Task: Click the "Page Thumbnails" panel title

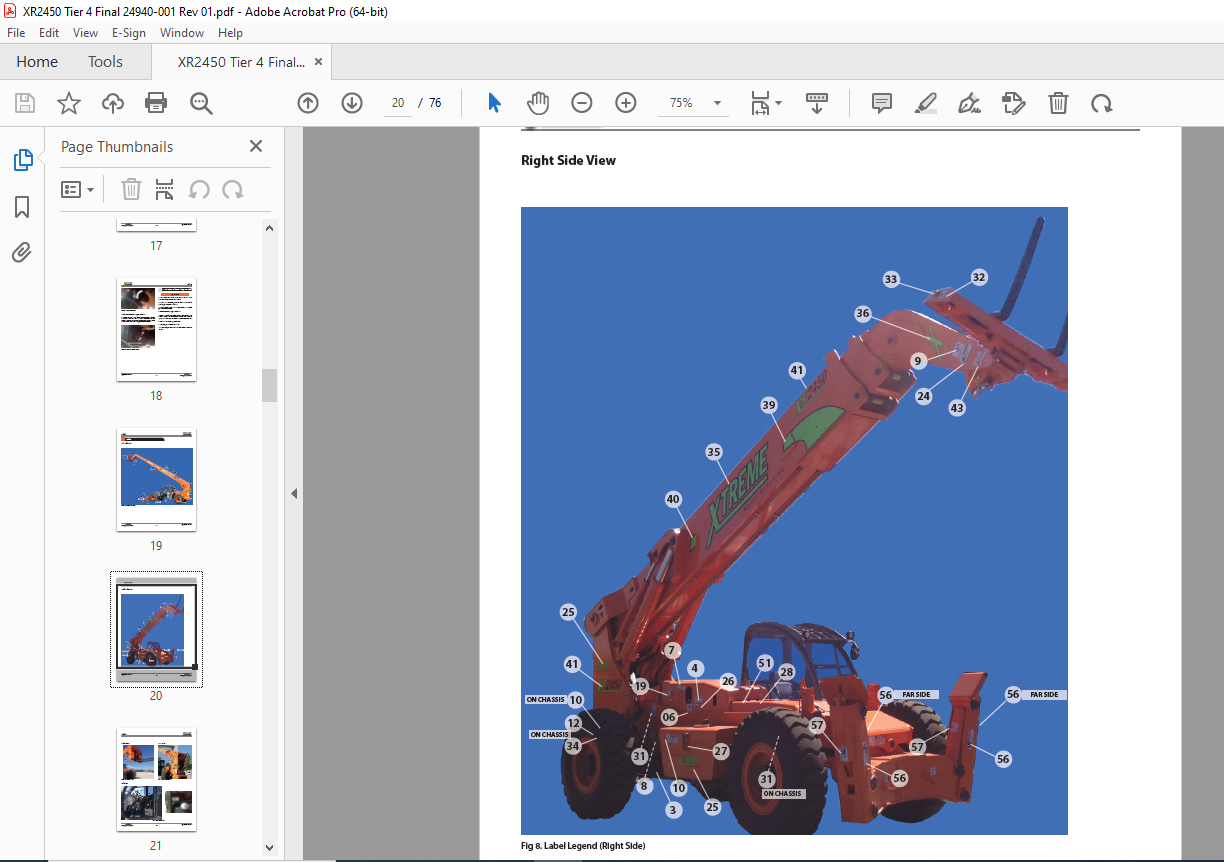Action: click(117, 146)
